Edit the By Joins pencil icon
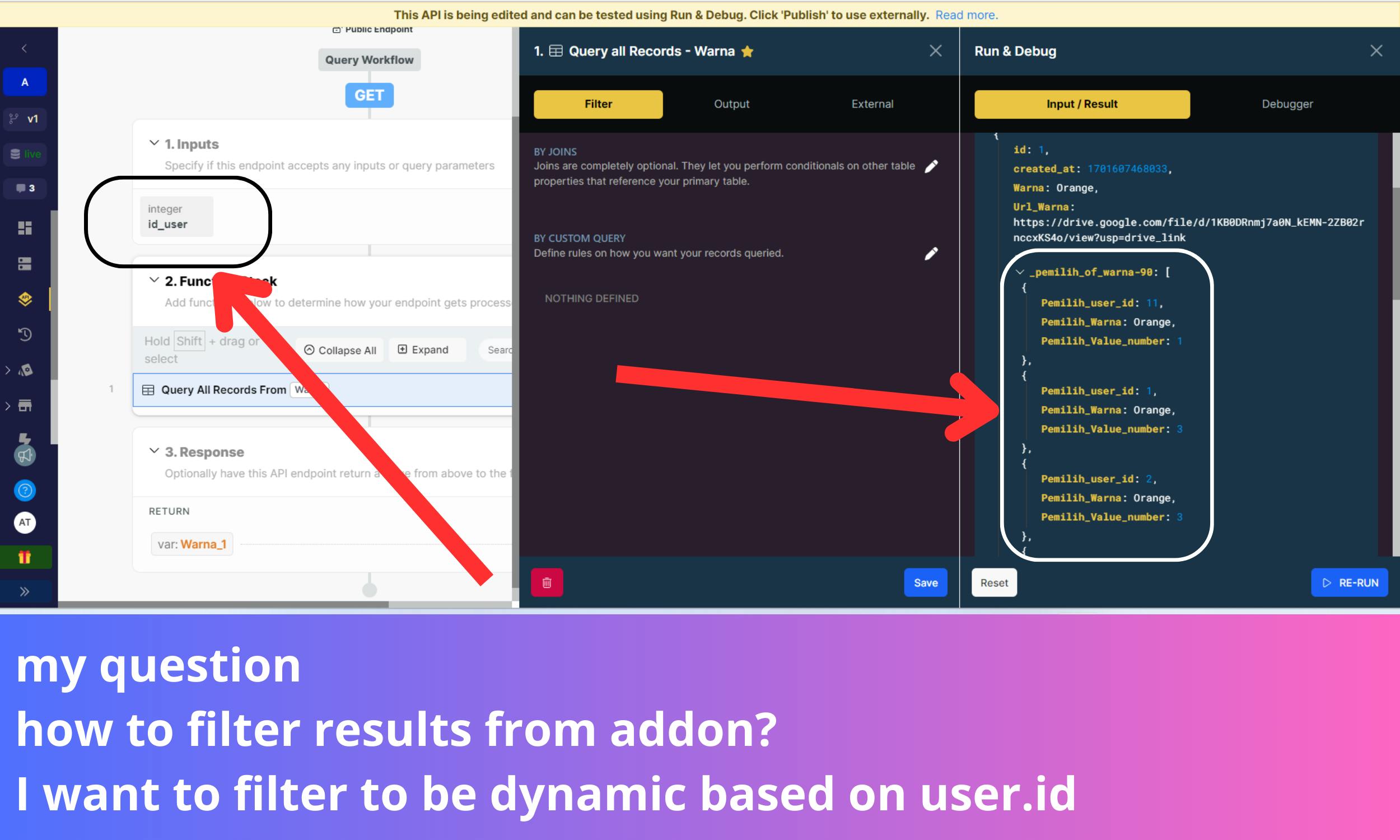1400x840 pixels. [931, 166]
